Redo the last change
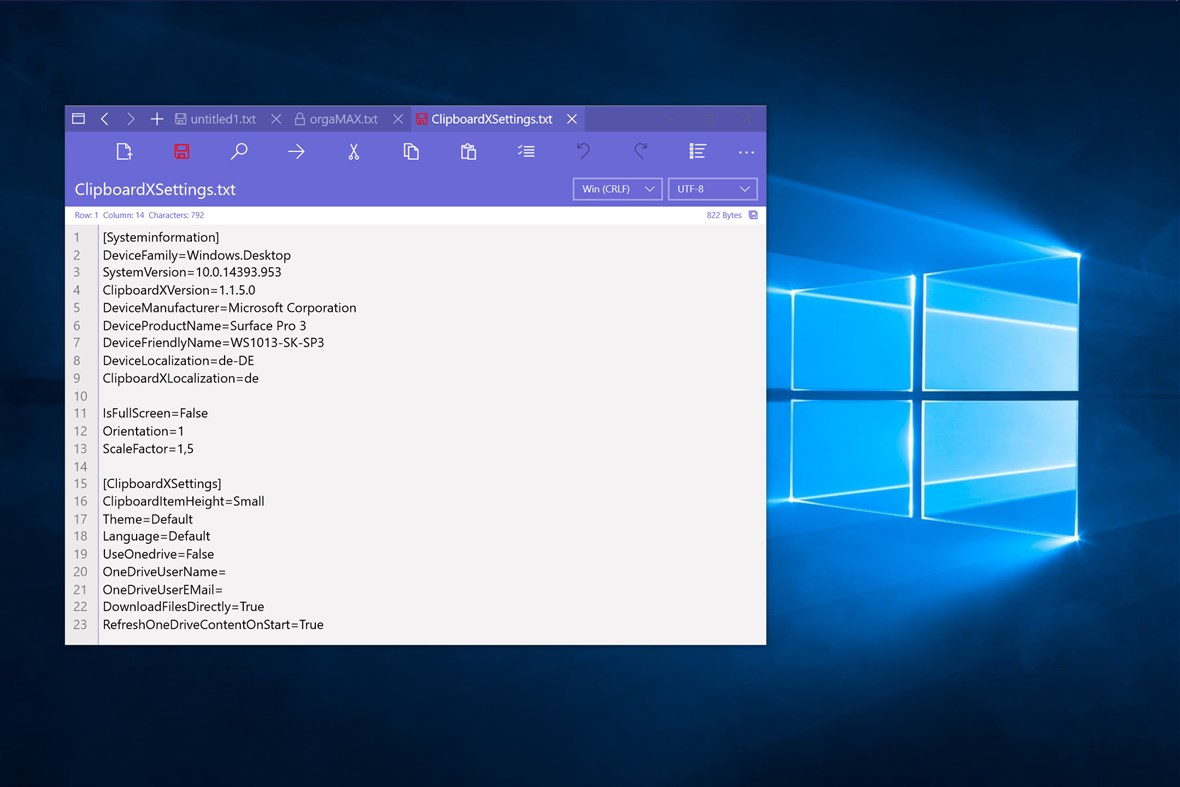Viewport: 1180px width, 787px height. (x=640, y=151)
